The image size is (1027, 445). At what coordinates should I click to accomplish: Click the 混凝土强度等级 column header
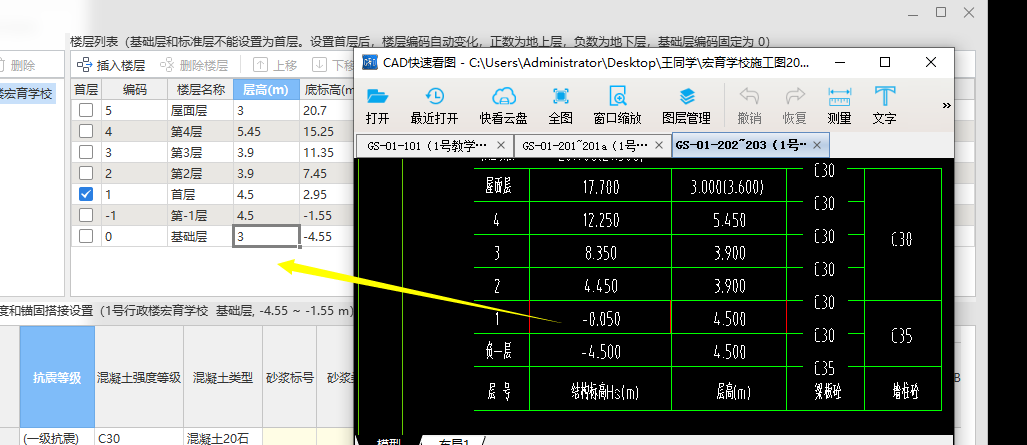(x=139, y=377)
